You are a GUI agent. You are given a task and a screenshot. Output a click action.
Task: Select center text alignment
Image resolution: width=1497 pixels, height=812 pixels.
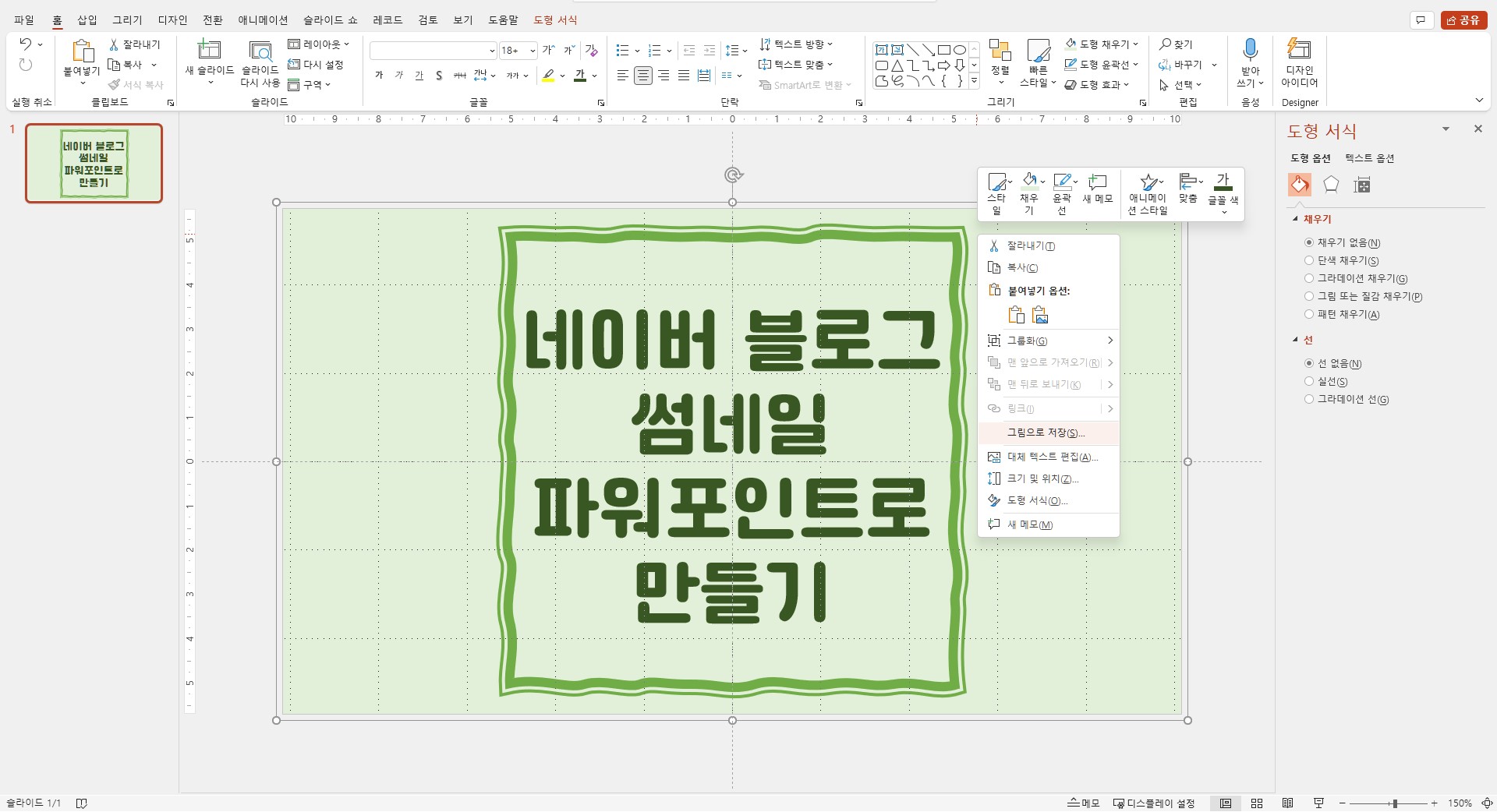643,76
